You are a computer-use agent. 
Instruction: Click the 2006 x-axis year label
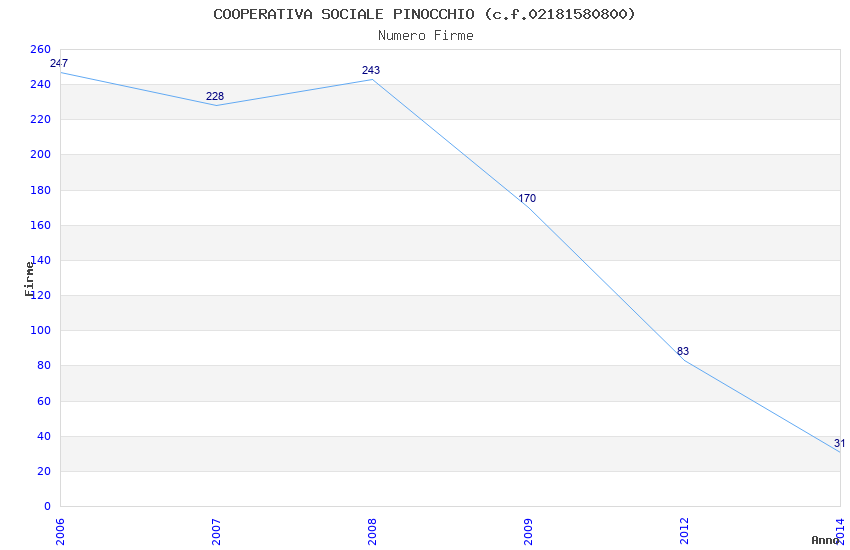pyautogui.click(x=60, y=530)
